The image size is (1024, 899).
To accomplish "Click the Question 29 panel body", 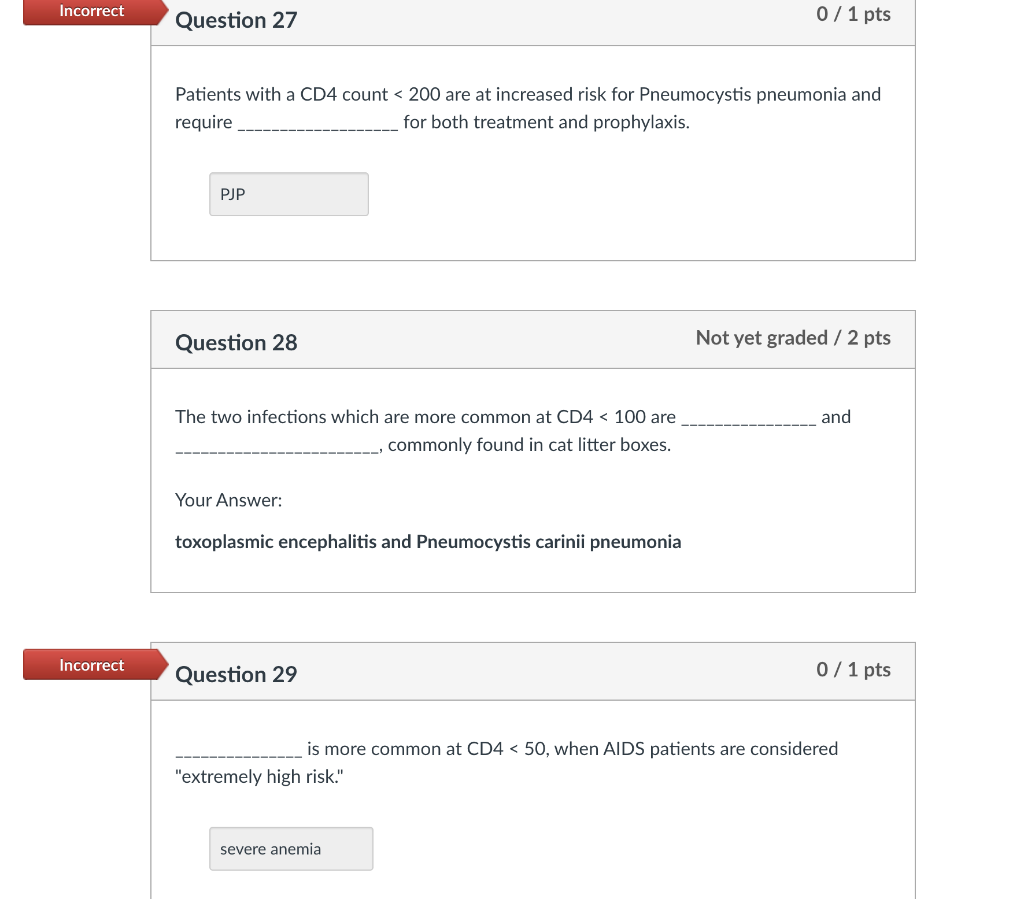I will tap(532, 800).
